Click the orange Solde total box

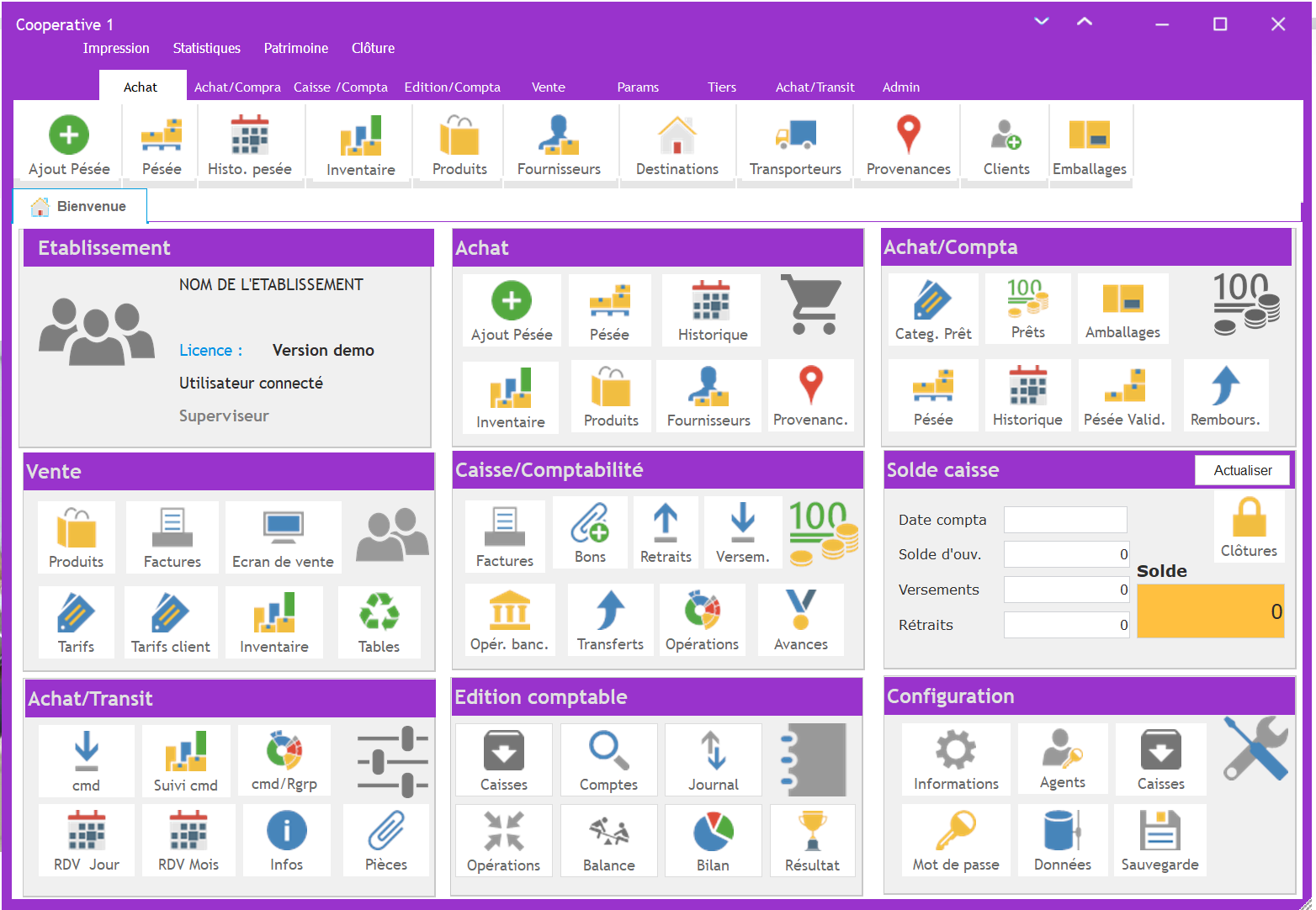pyautogui.click(x=1210, y=611)
